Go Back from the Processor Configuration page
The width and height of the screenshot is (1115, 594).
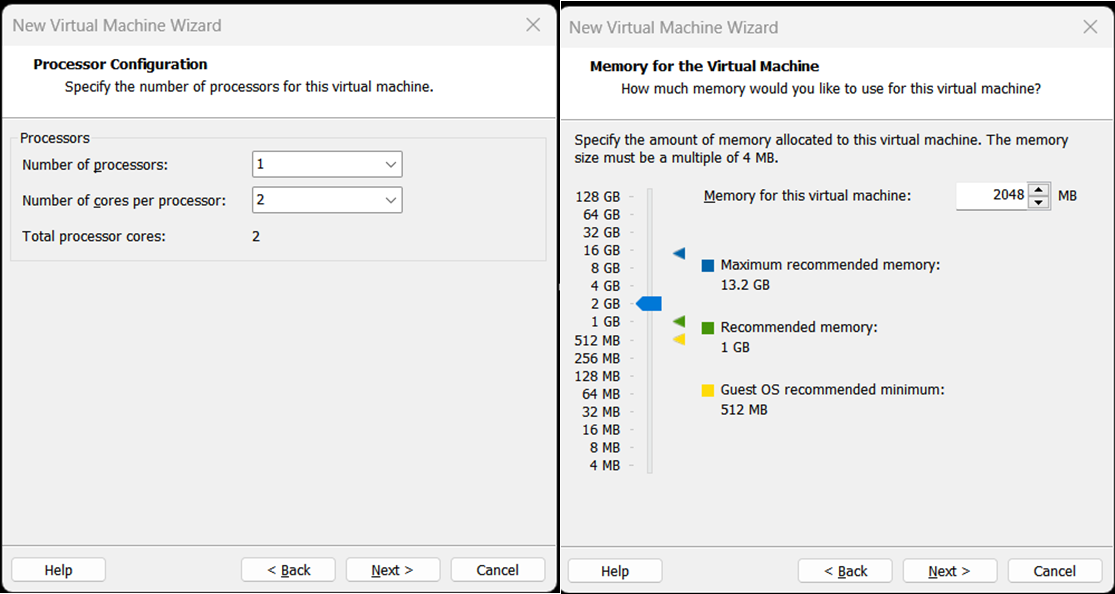pos(288,570)
